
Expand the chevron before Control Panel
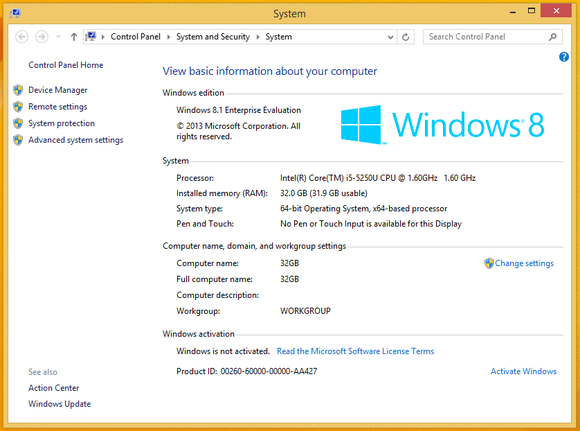pyautogui.click(x=103, y=37)
